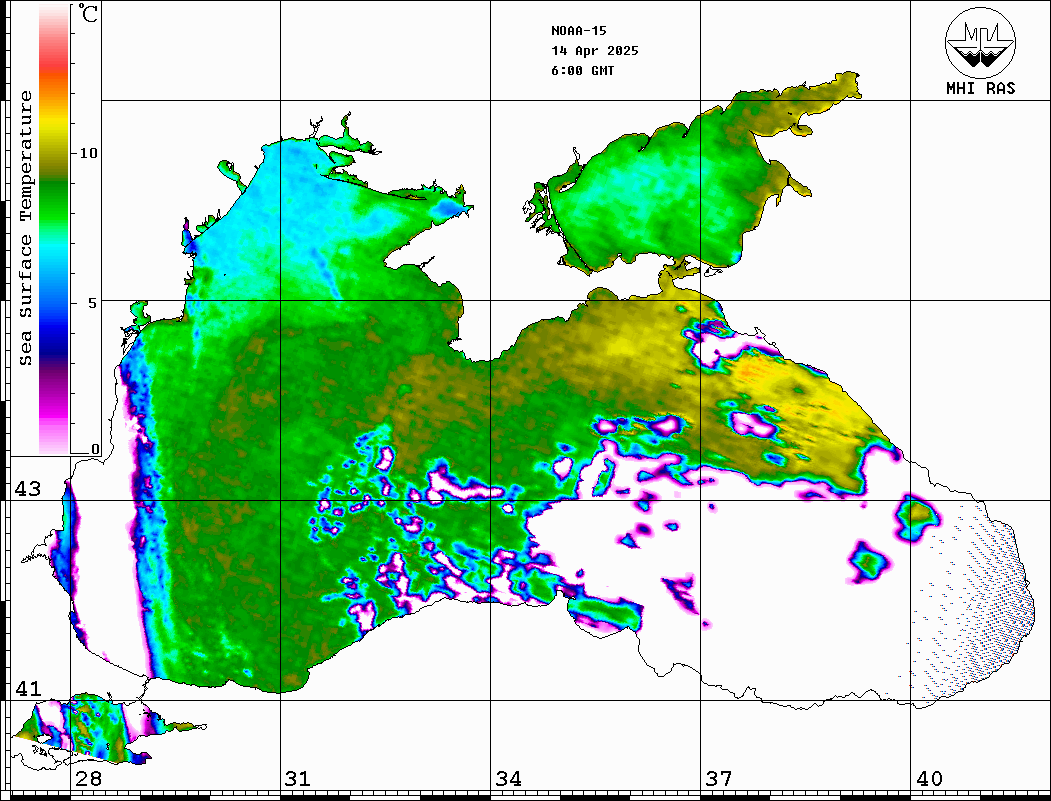This screenshot has height=801, width=1051.
Task: Click longitude label '37'
Action: tap(719, 779)
